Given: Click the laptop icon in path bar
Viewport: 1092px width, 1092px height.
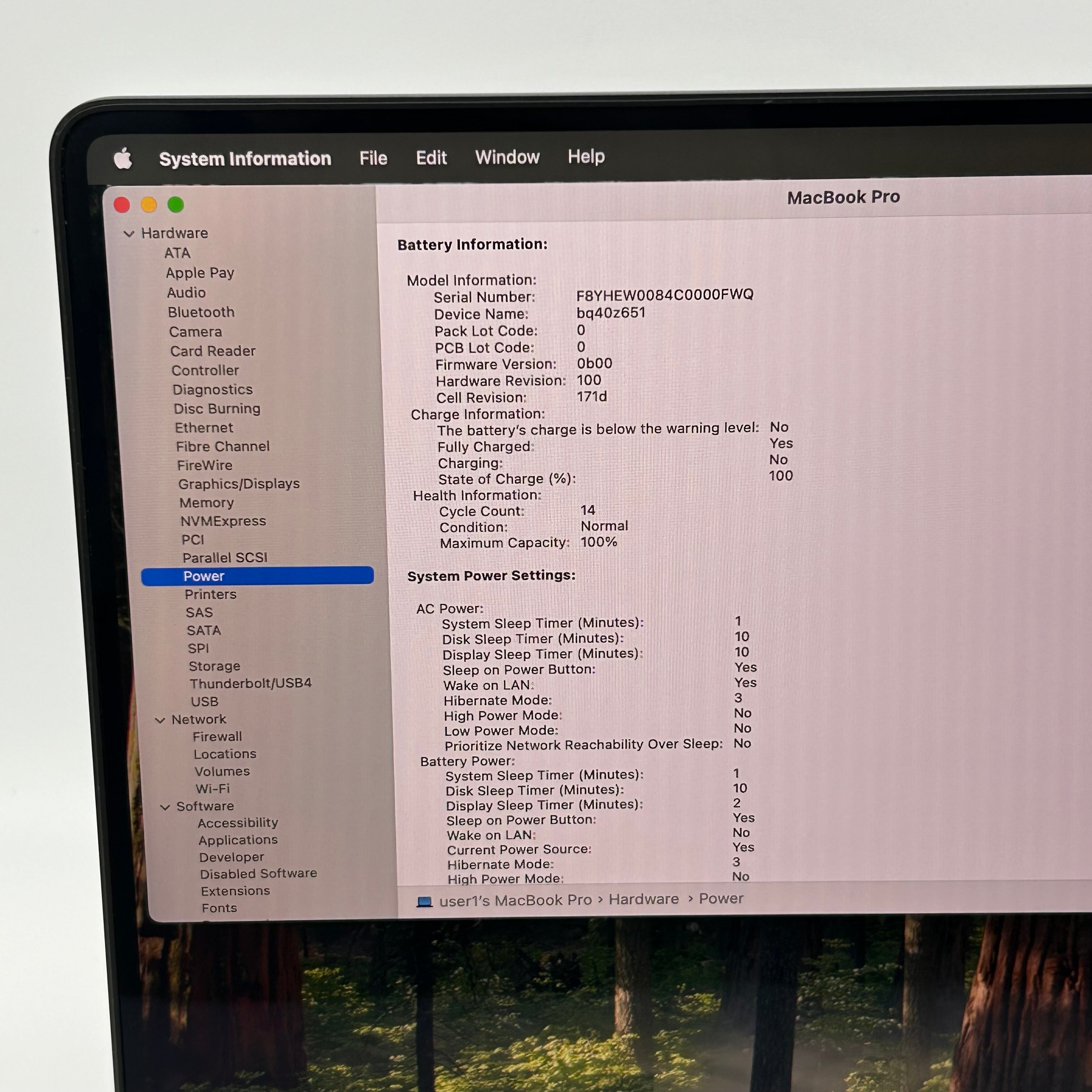Looking at the screenshot, I should [424, 902].
